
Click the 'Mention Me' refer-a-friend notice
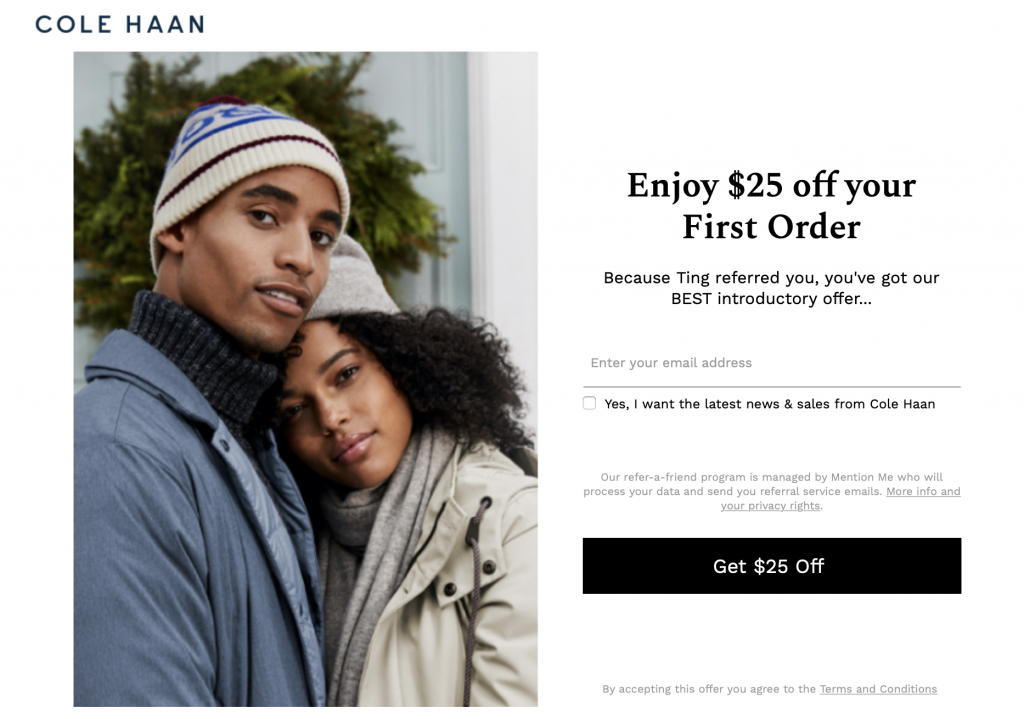[x=771, y=491]
